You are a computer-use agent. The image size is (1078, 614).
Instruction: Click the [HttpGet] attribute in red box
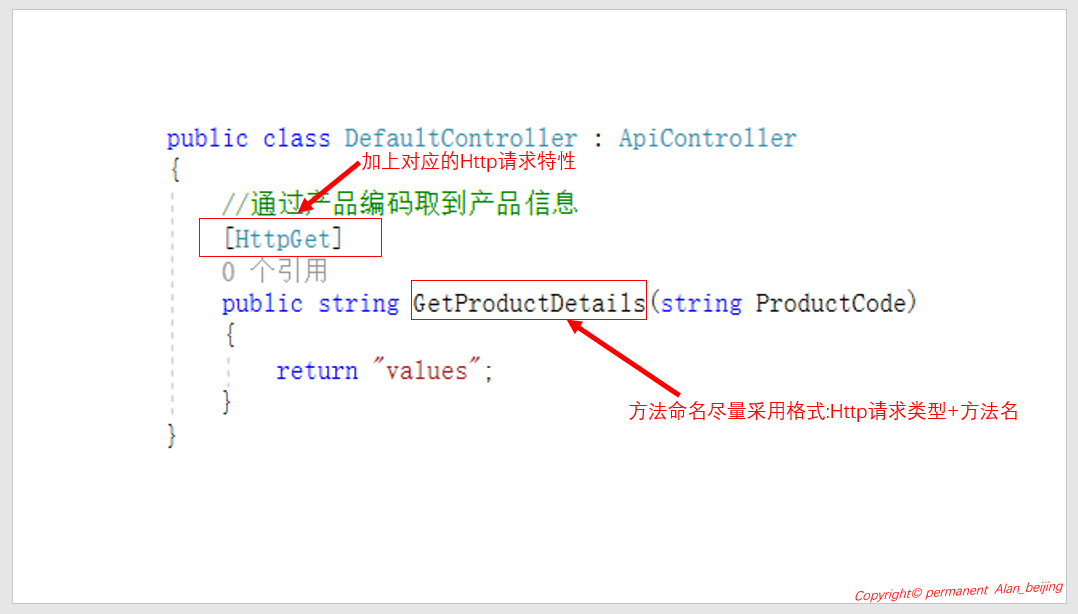tap(283, 239)
